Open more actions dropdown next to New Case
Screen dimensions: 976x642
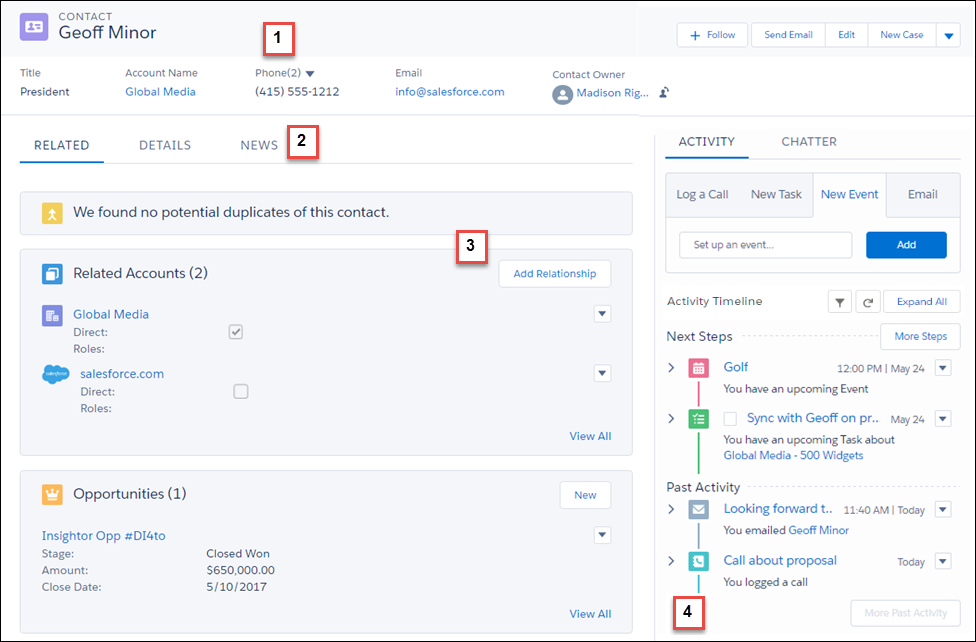click(x=949, y=35)
